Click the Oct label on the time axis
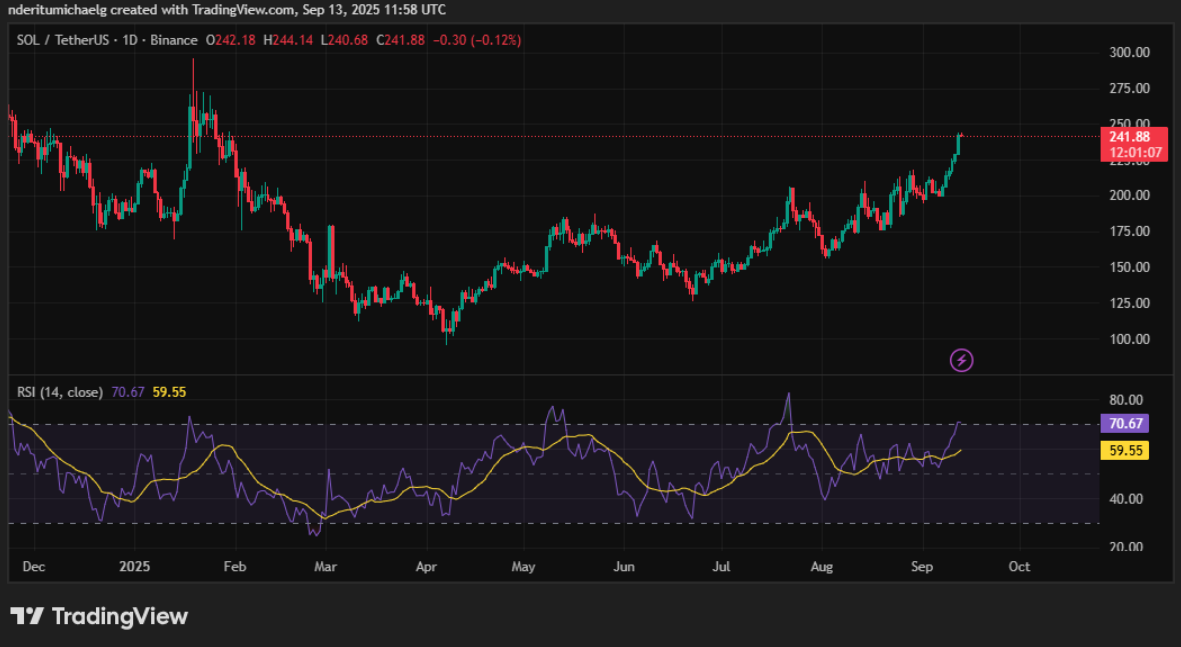 (1019, 567)
